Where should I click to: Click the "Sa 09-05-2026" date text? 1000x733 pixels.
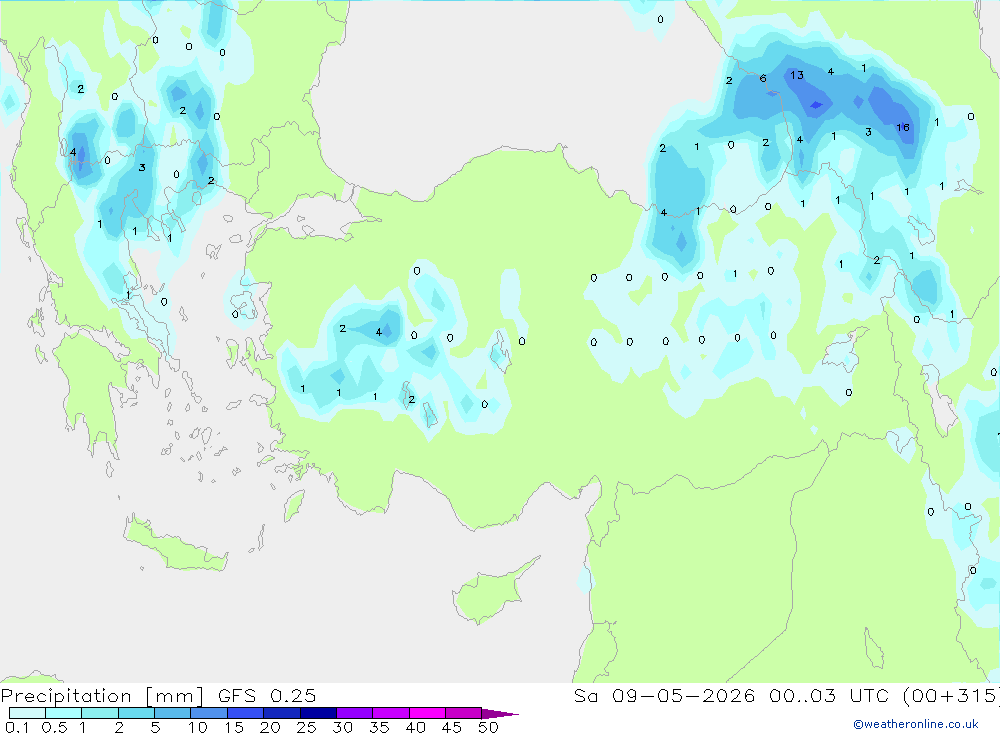coord(664,695)
